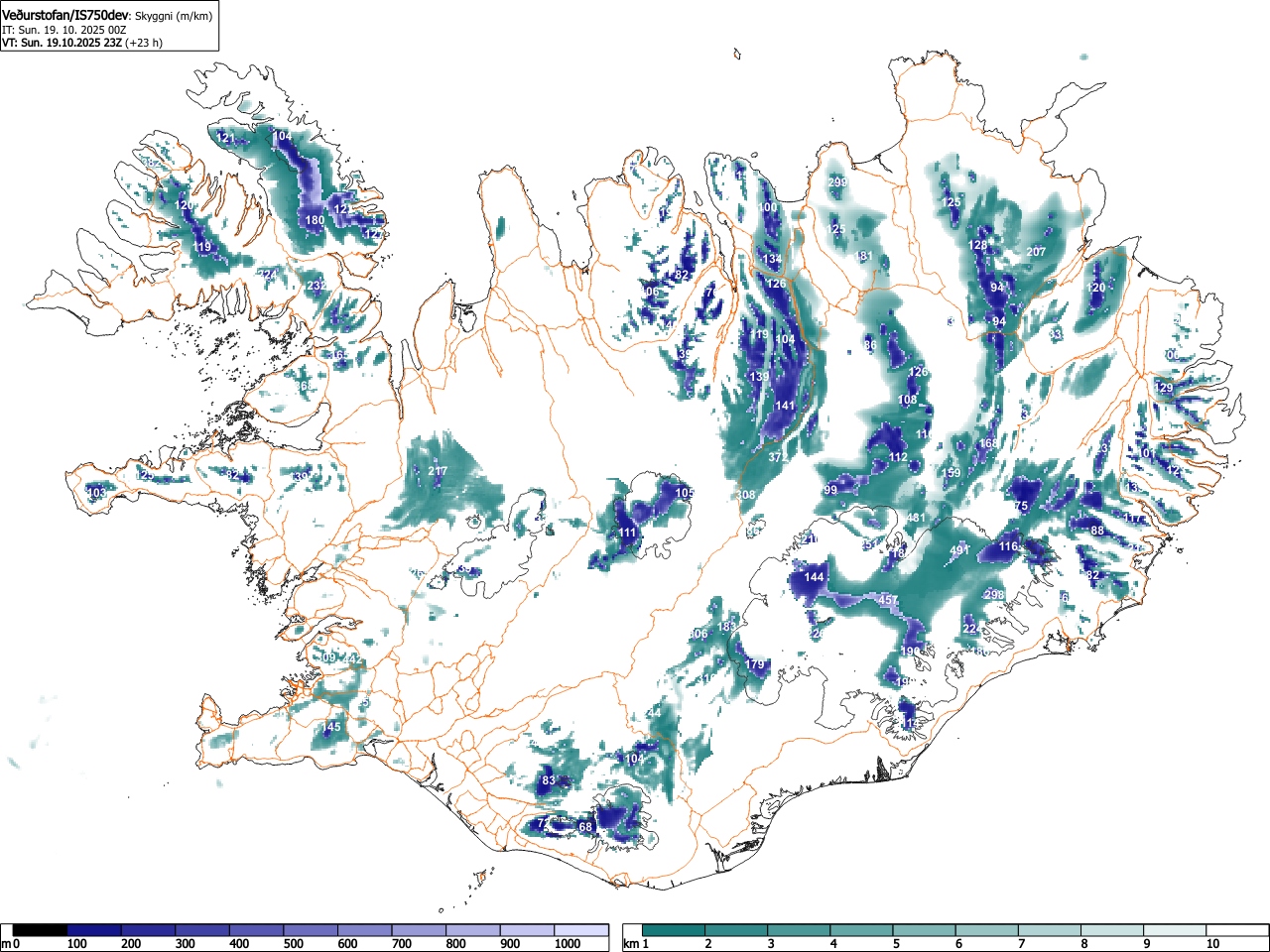Click the 105 value in central Iceland
The image size is (1270, 952).
[x=685, y=493]
